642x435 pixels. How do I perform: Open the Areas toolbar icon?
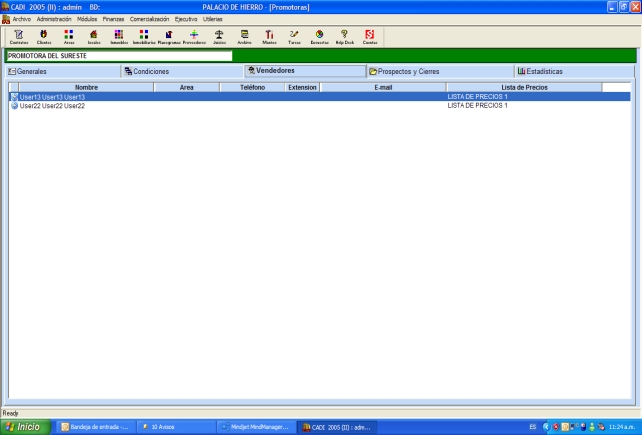(x=69, y=37)
